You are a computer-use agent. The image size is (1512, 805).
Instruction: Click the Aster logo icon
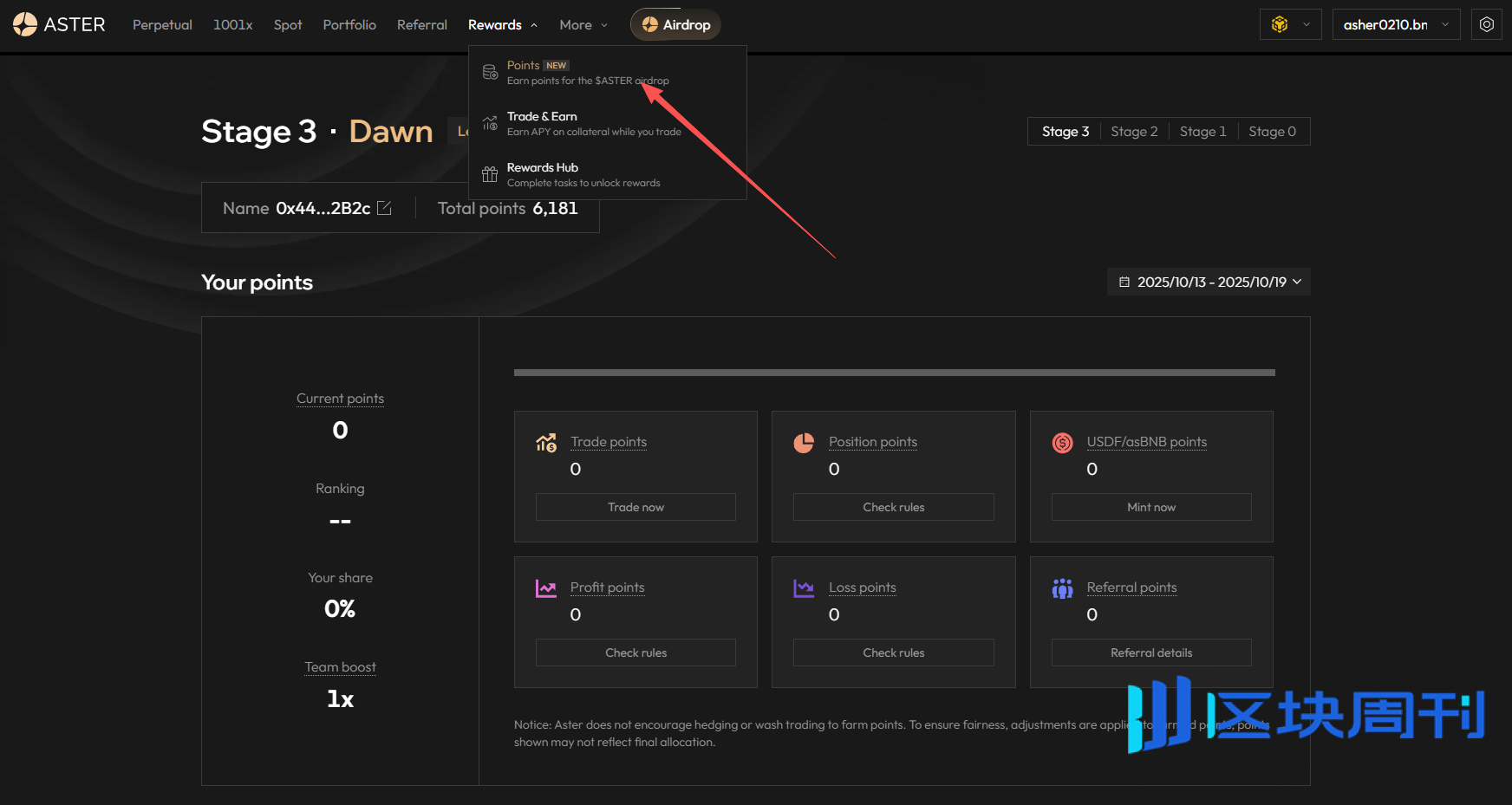point(25,24)
